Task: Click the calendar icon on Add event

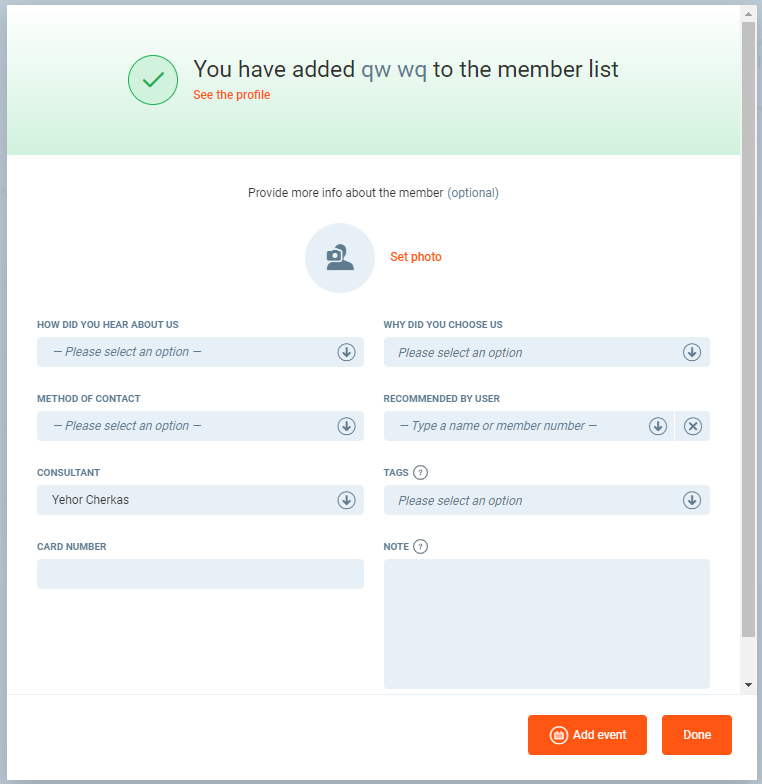Action: click(559, 735)
